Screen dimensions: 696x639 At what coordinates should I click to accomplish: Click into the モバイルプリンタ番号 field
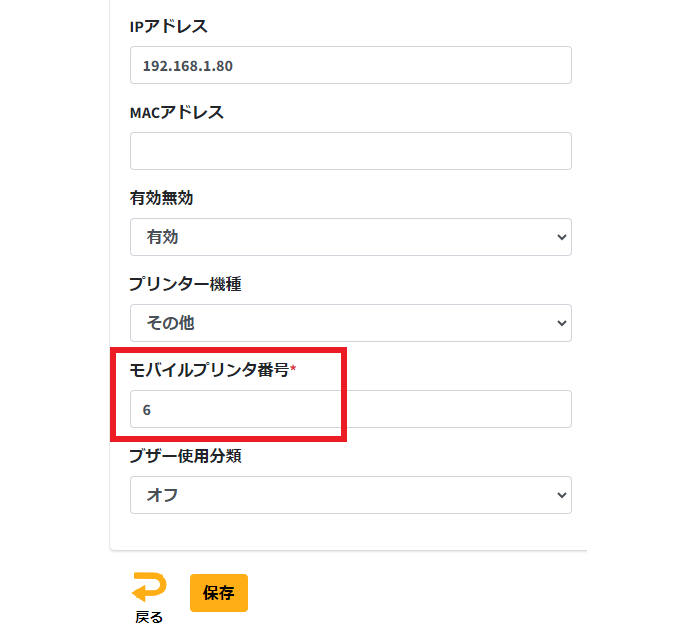pos(350,409)
